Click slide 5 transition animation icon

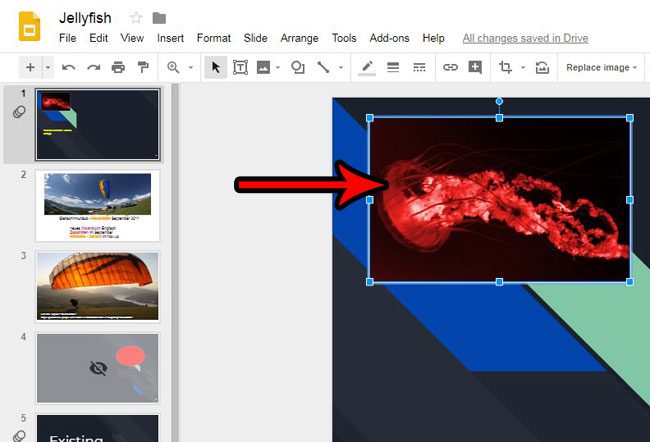tap(19, 436)
